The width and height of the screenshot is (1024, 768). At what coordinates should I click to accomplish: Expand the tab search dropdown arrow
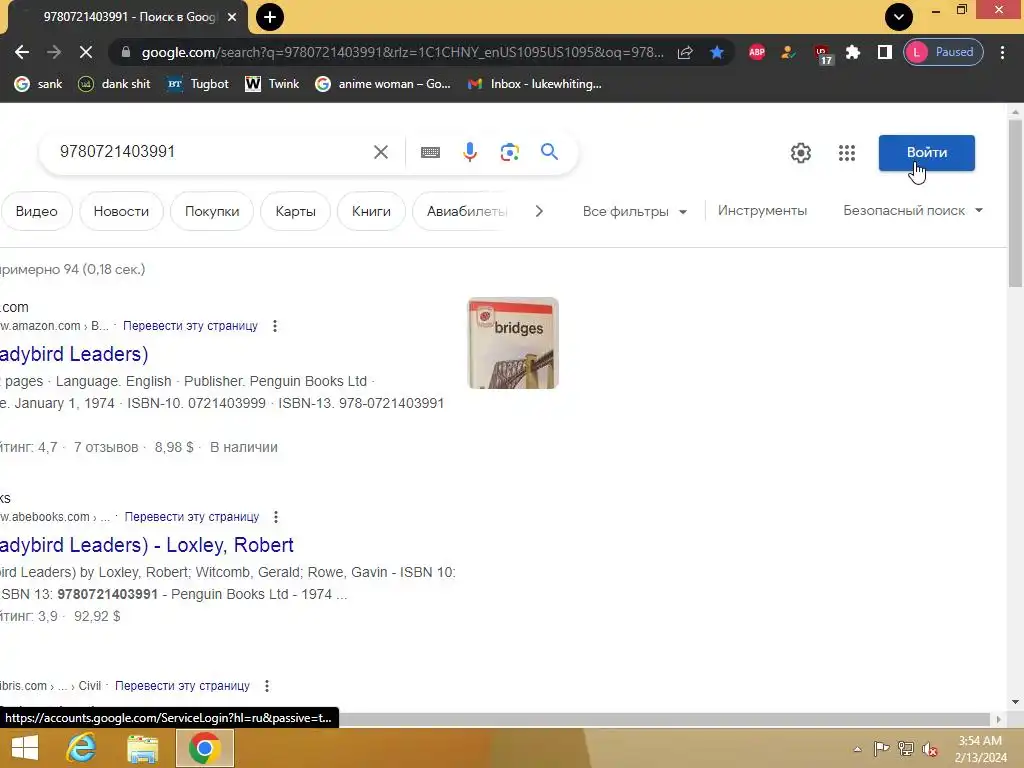tap(899, 17)
